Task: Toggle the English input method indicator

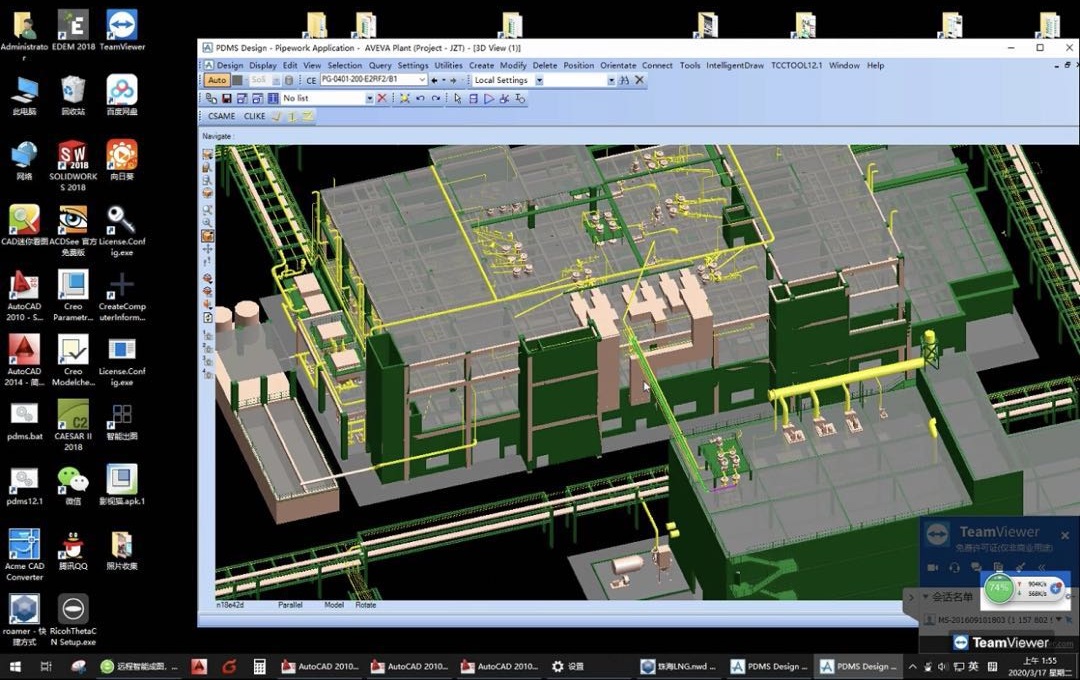Action: pos(973,666)
